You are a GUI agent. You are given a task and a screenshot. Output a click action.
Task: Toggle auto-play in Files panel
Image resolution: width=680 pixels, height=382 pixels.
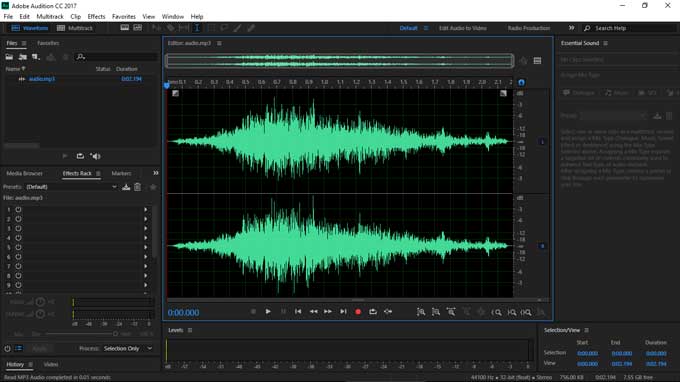[x=95, y=156]
